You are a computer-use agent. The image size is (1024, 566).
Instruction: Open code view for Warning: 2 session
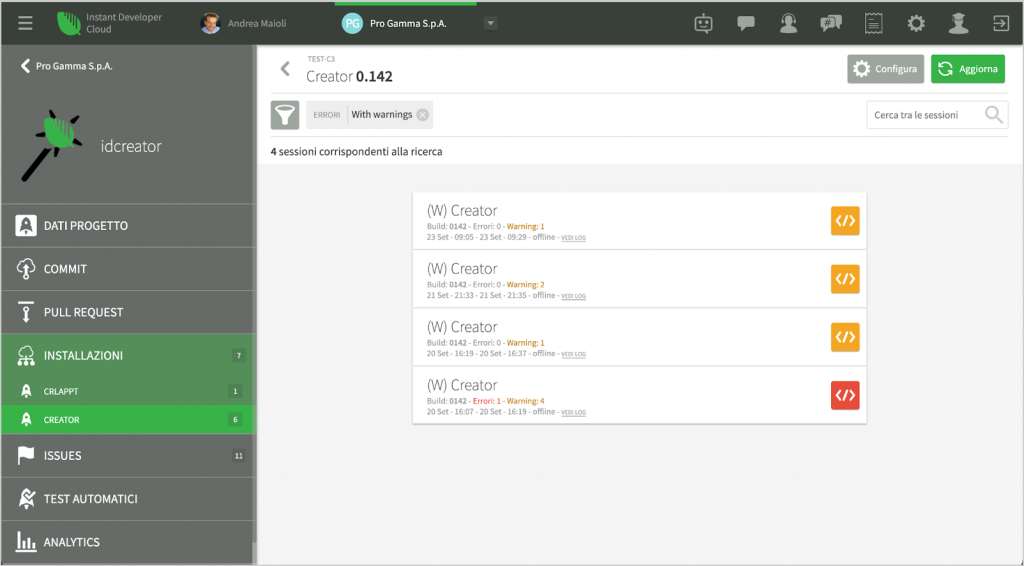click(845, 279)
